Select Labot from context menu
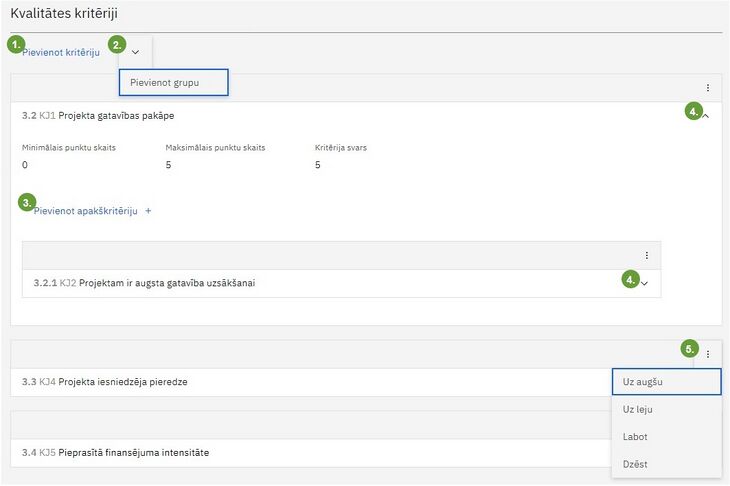Image resolution: width=730 pixels, height=486 pixels. pyautogui.click(x=667, y=437)
